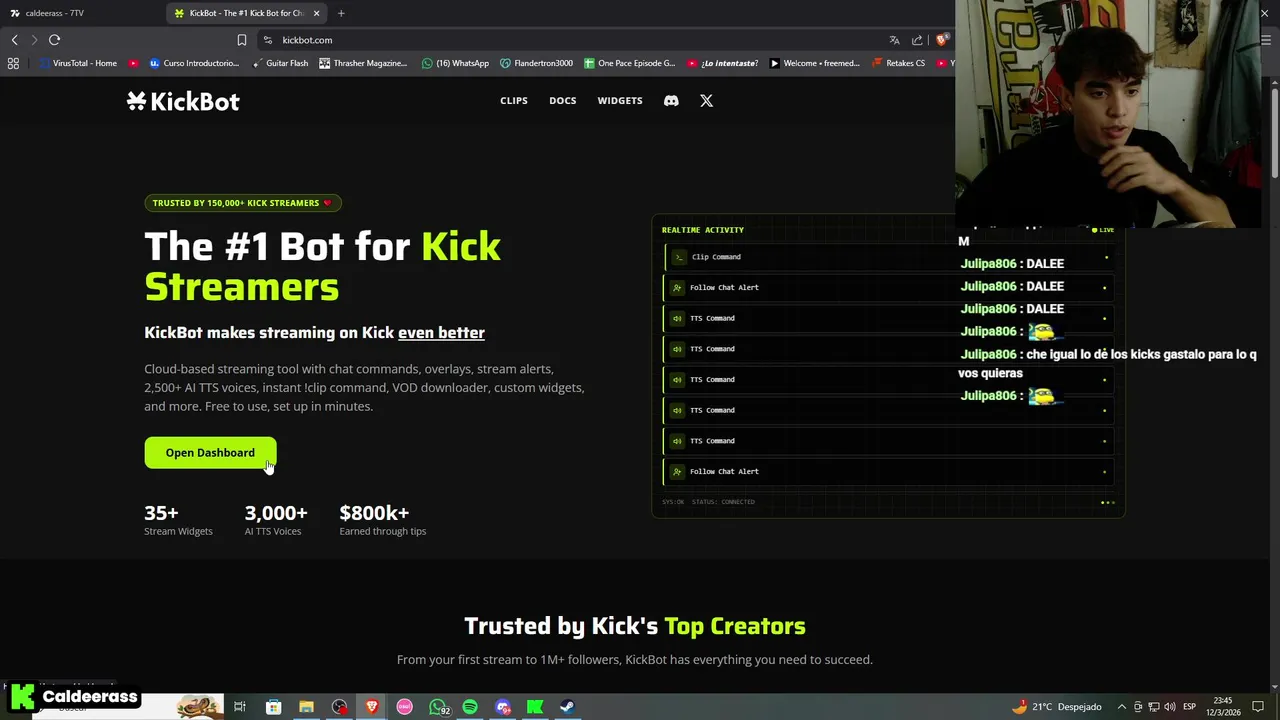Open Thrasher Magazine bookmark
Screen dimensions: 1280x720
tap(363, 63)
